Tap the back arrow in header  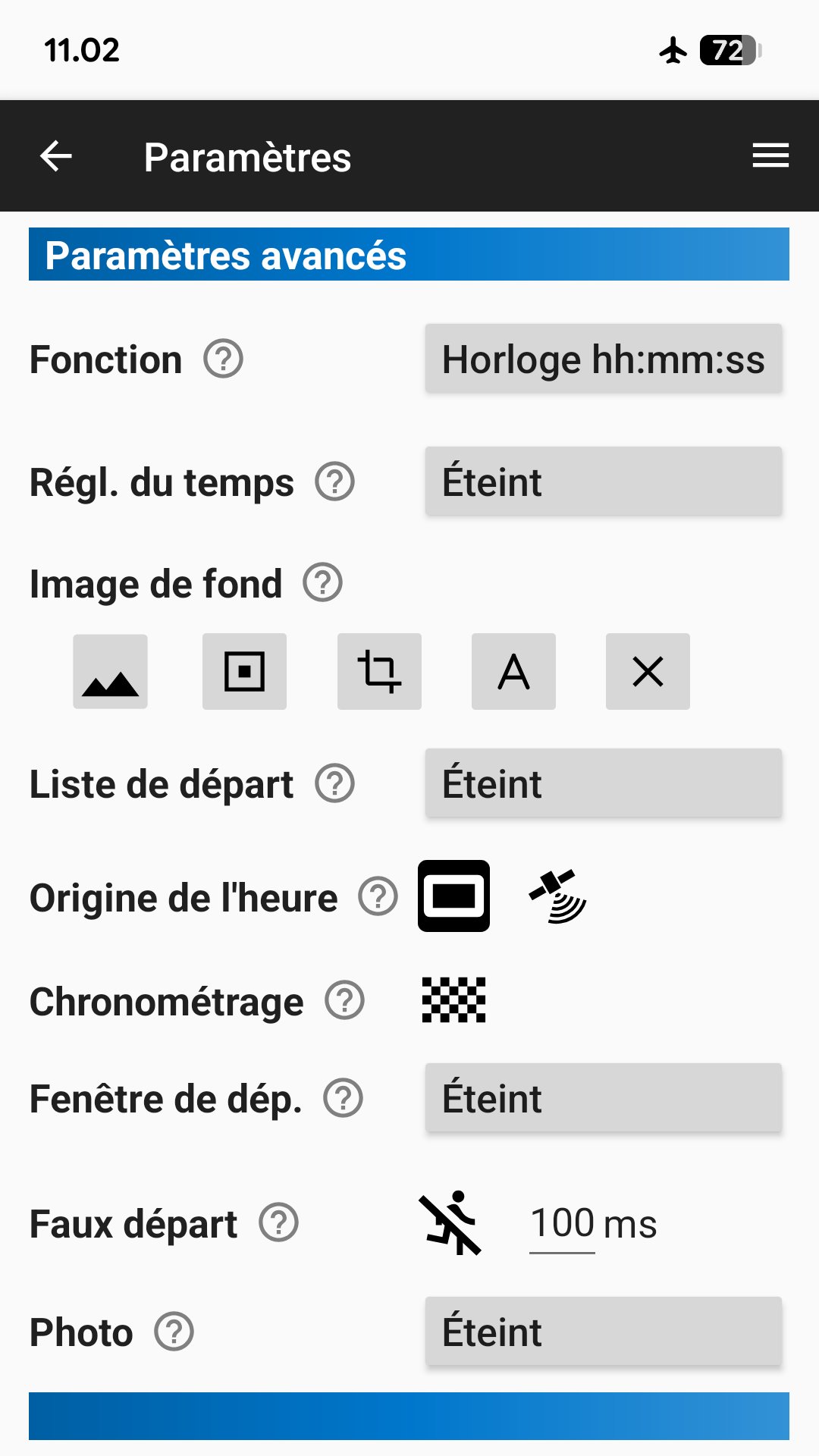tap(56, 157)
